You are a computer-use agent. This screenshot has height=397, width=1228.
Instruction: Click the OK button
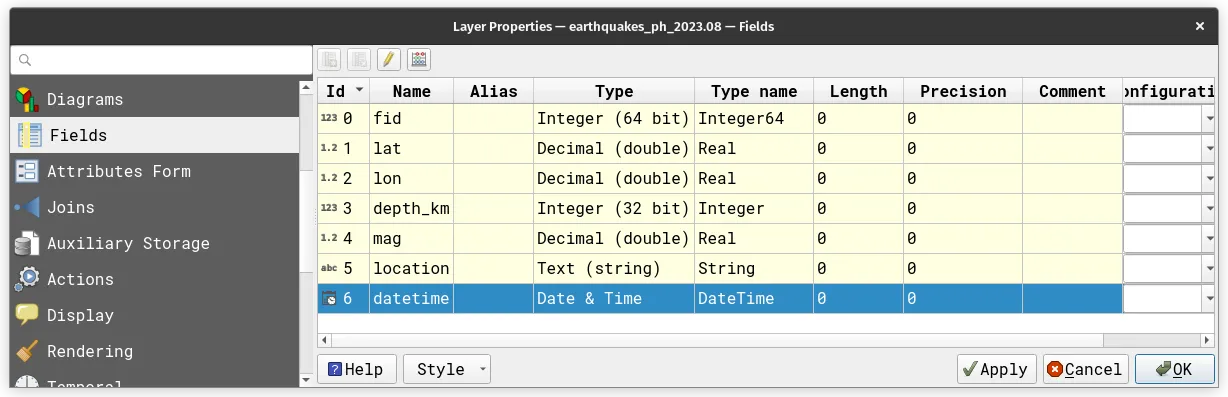pos(1174,369)
